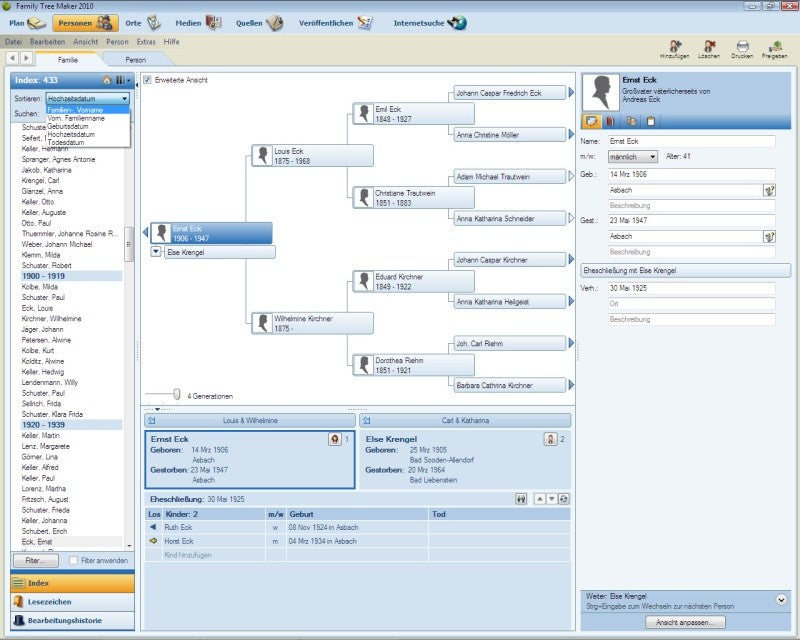
Task: Expand the Weiter: Else Krengel chevron
Action: 781,600
